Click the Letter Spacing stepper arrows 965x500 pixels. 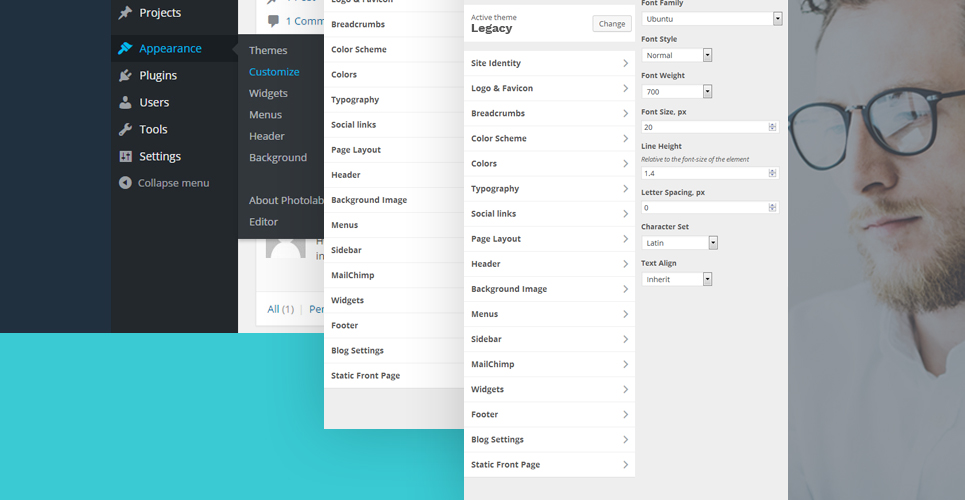pyautogui.click(x=772, y=208)
